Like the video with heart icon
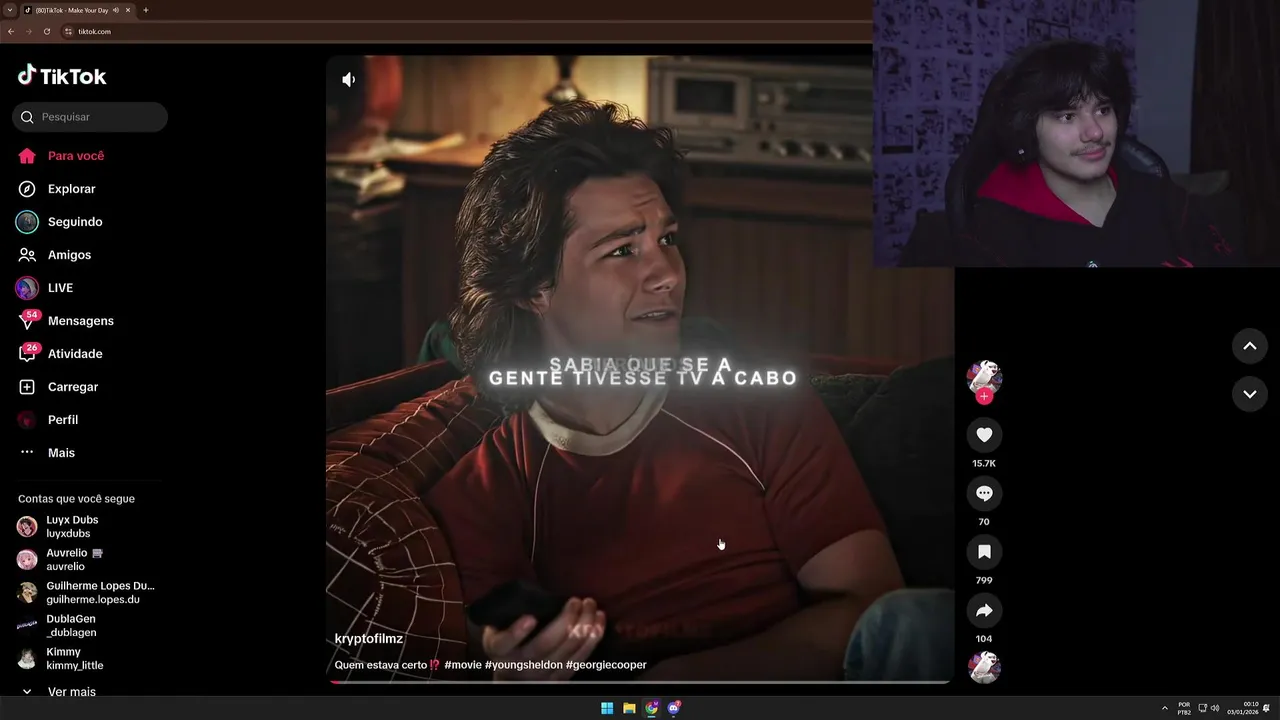 pyautogui.click(x=984, y=435)
